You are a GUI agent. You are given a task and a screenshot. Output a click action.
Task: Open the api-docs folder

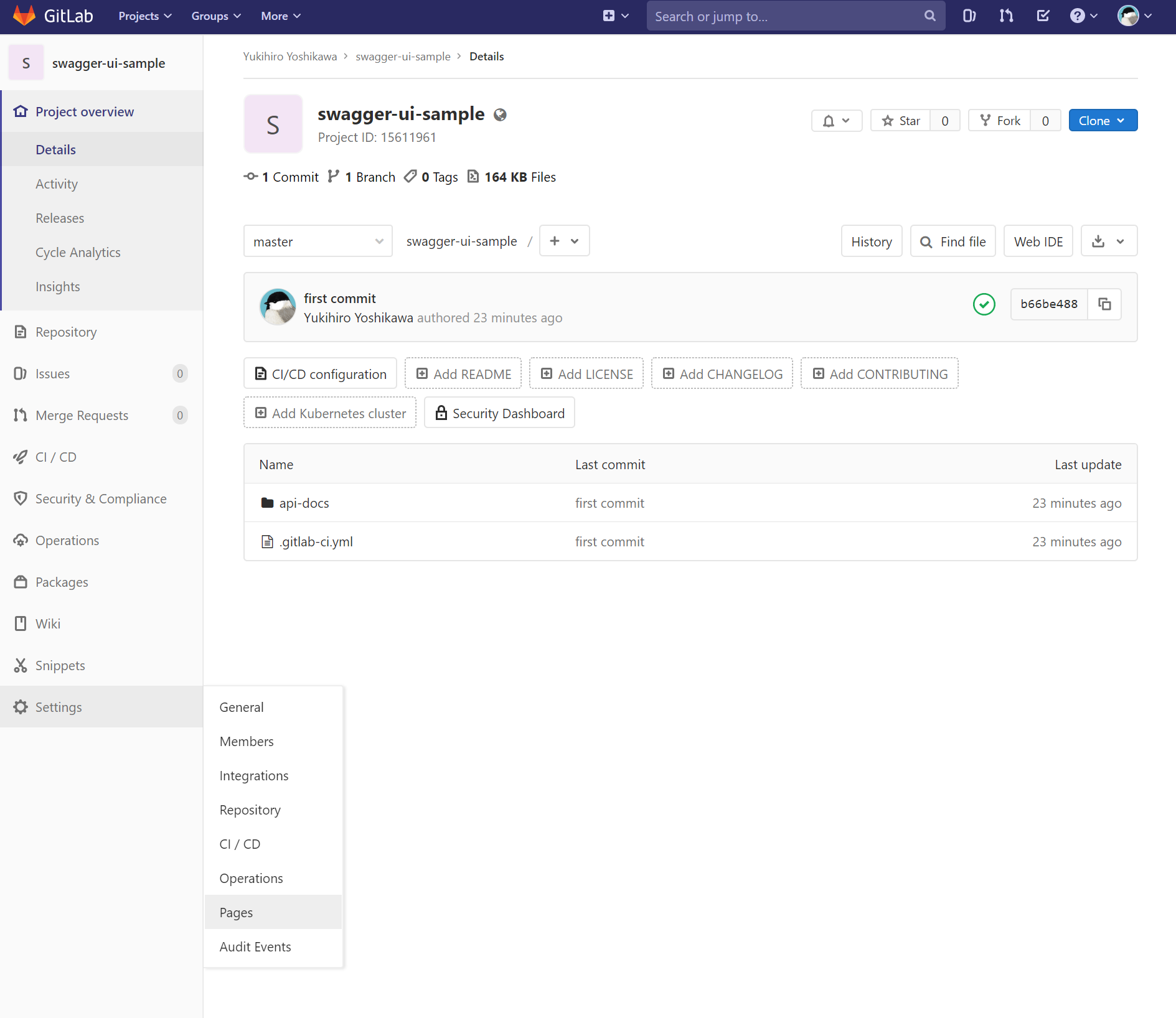[304, 503]
